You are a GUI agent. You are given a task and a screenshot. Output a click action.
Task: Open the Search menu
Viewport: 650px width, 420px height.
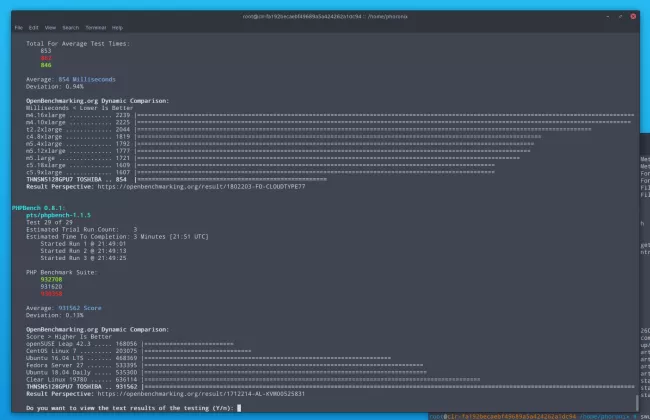point(70,28)
